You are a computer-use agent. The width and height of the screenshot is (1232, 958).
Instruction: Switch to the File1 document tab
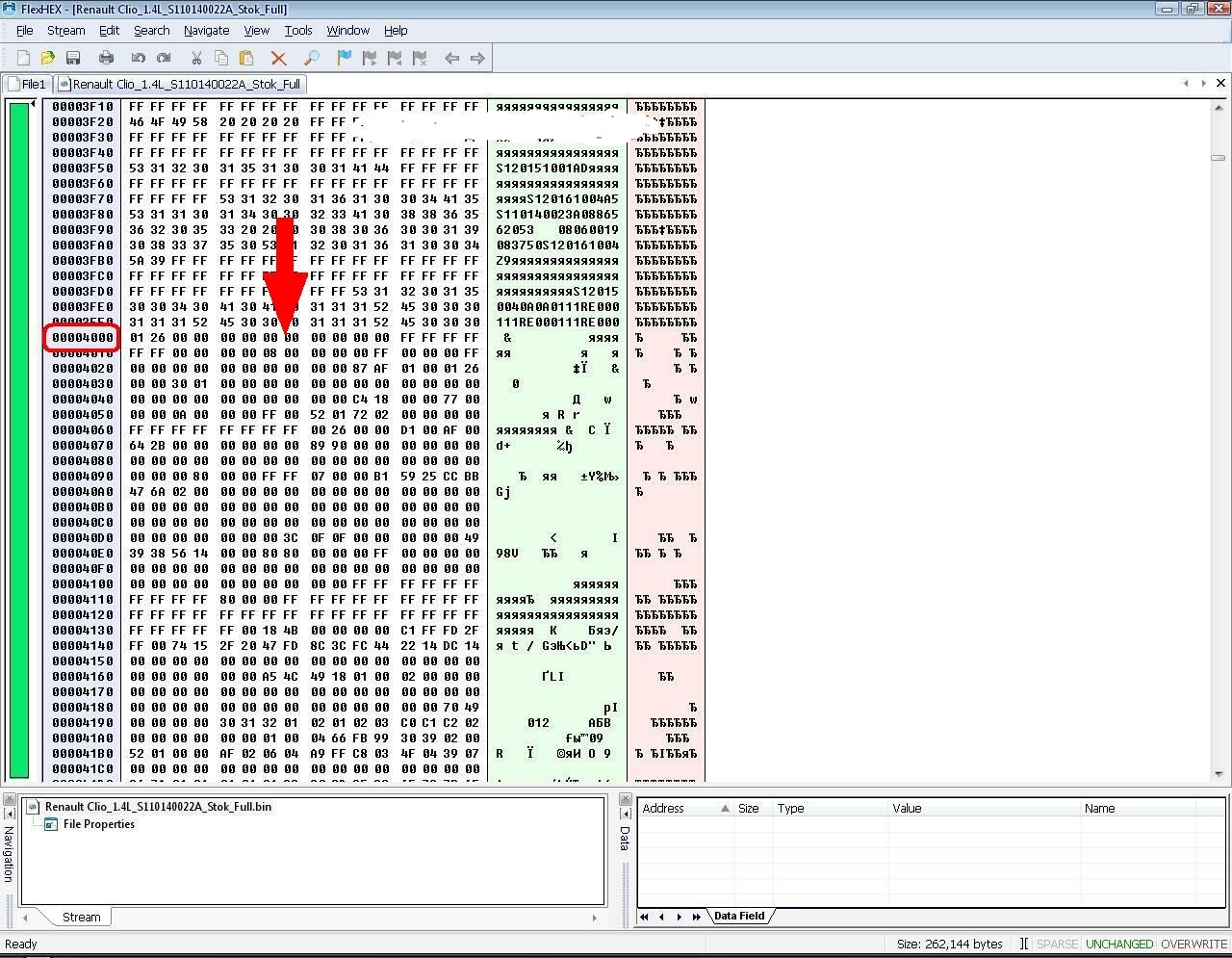tap(27, 84)
